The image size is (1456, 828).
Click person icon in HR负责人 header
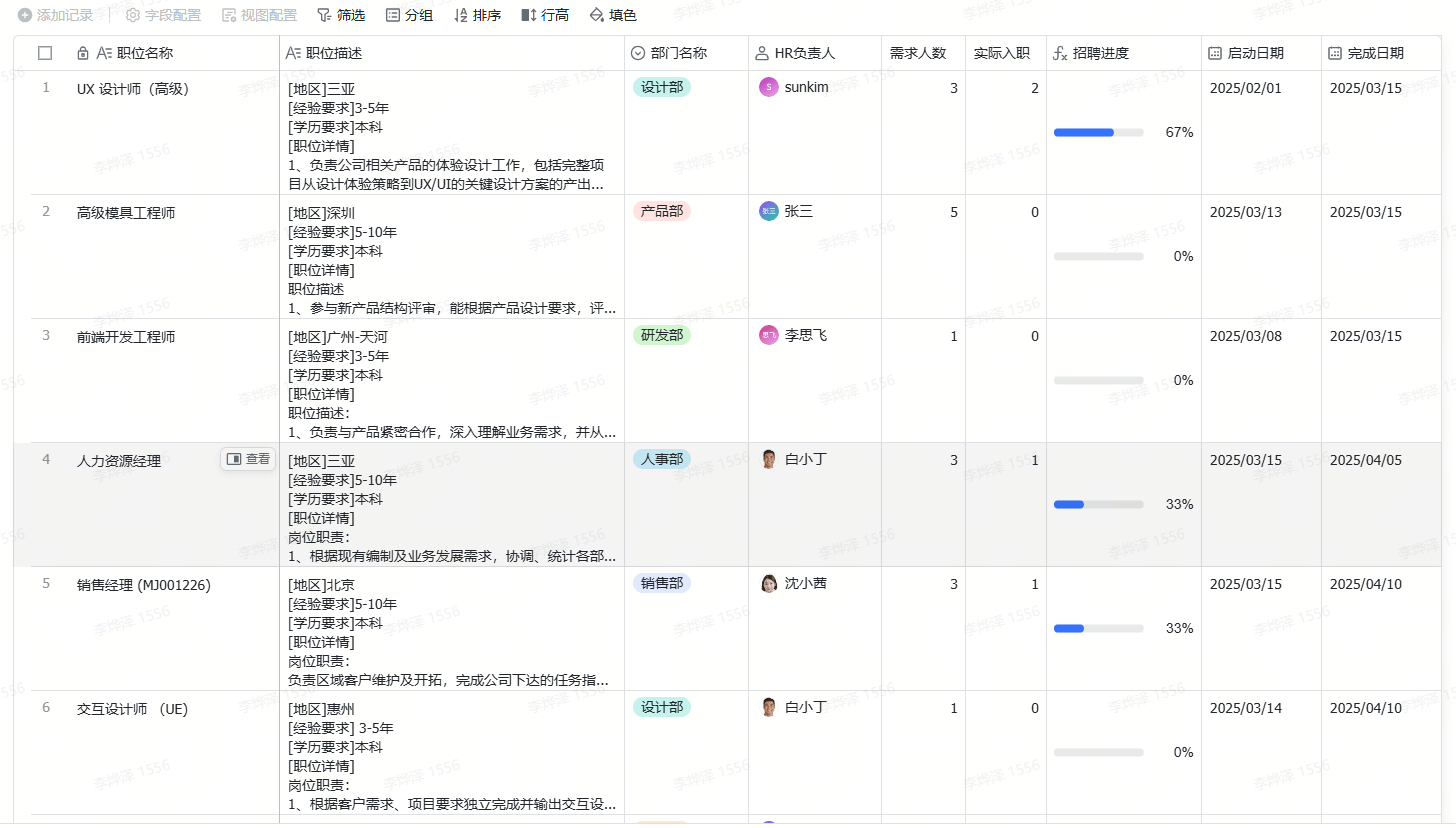coord(762,53)
